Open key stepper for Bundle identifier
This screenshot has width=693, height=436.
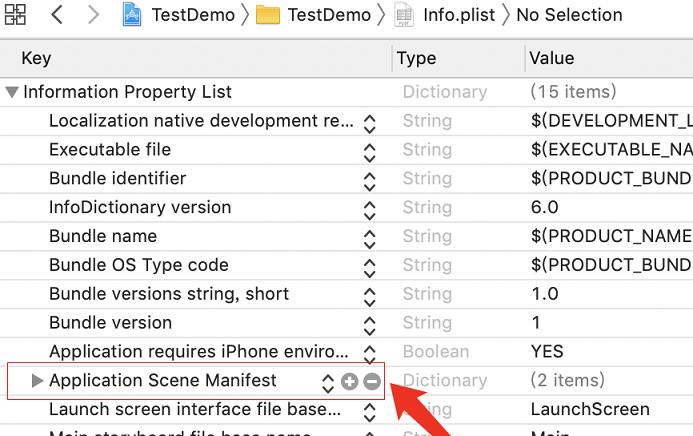pyautogui.click(x=369, y=180)
